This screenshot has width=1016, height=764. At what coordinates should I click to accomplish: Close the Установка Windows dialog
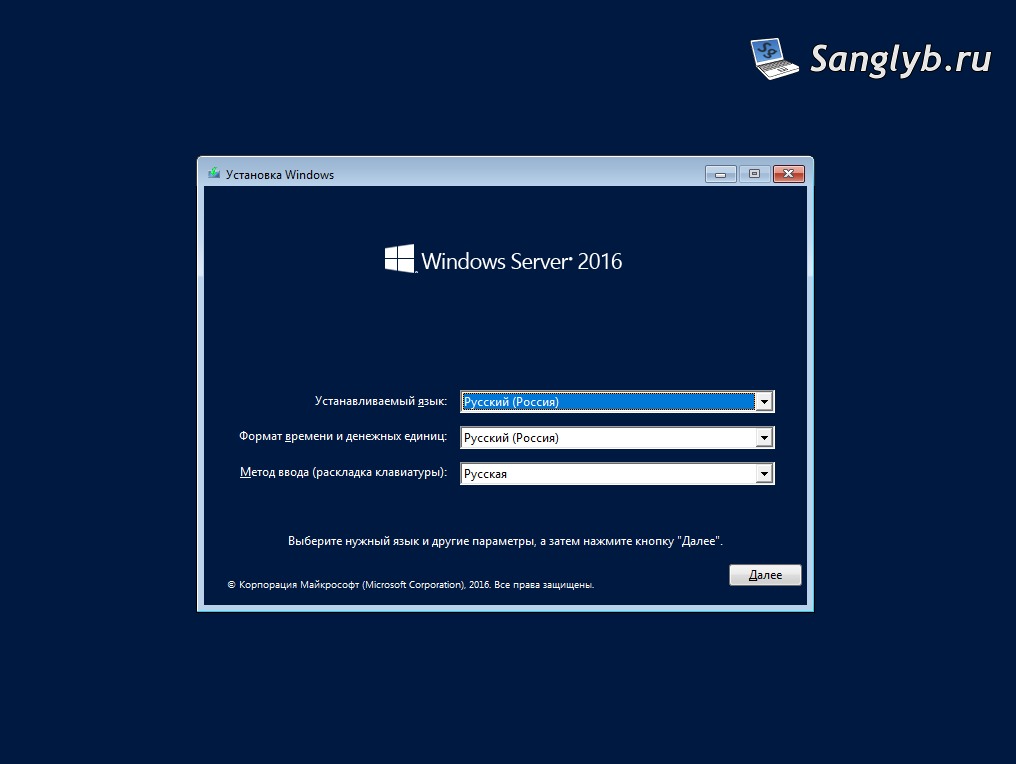(x=789, y=174)
